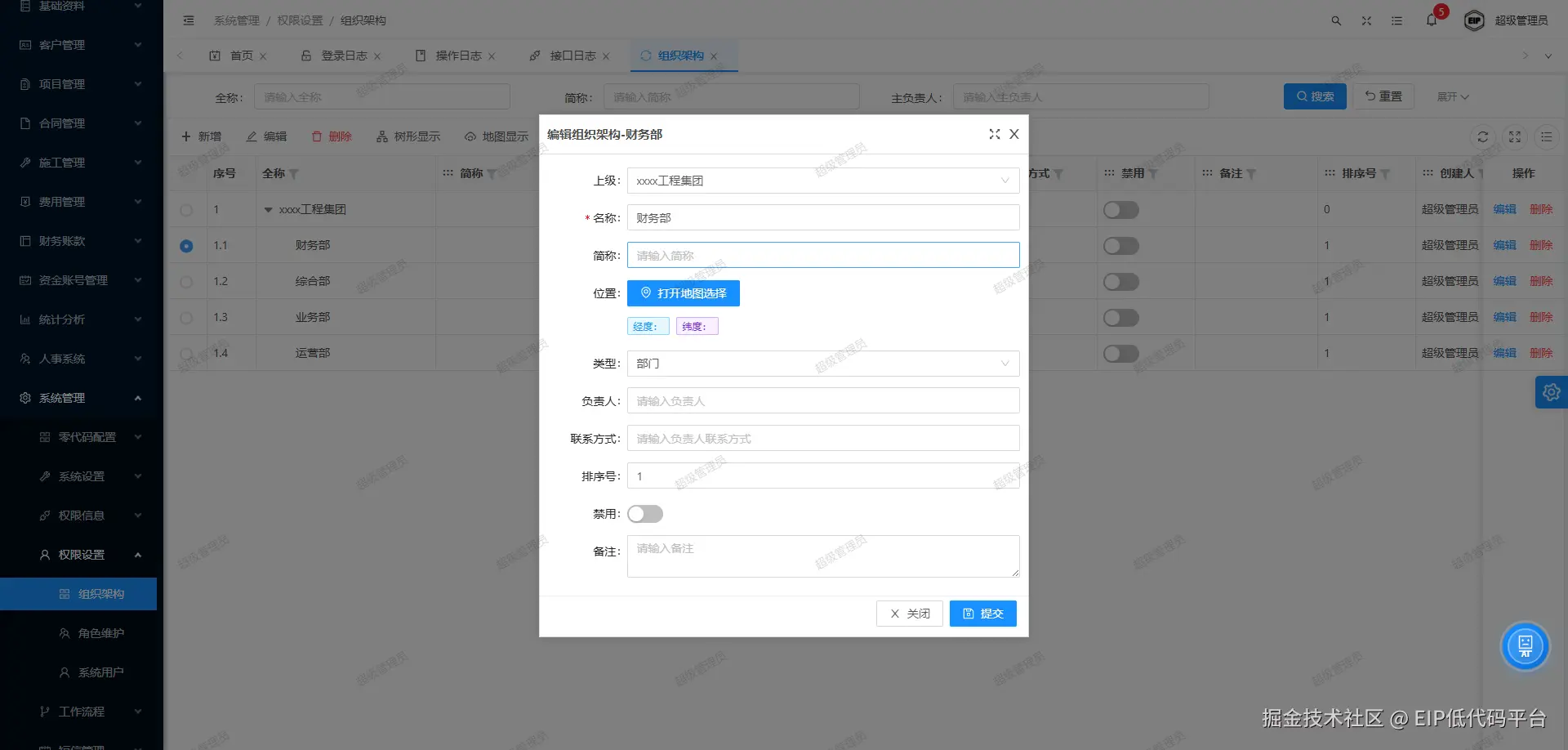
Task: Toggle 禁用 switch for 财务部 row
Action: (1121, 246)
